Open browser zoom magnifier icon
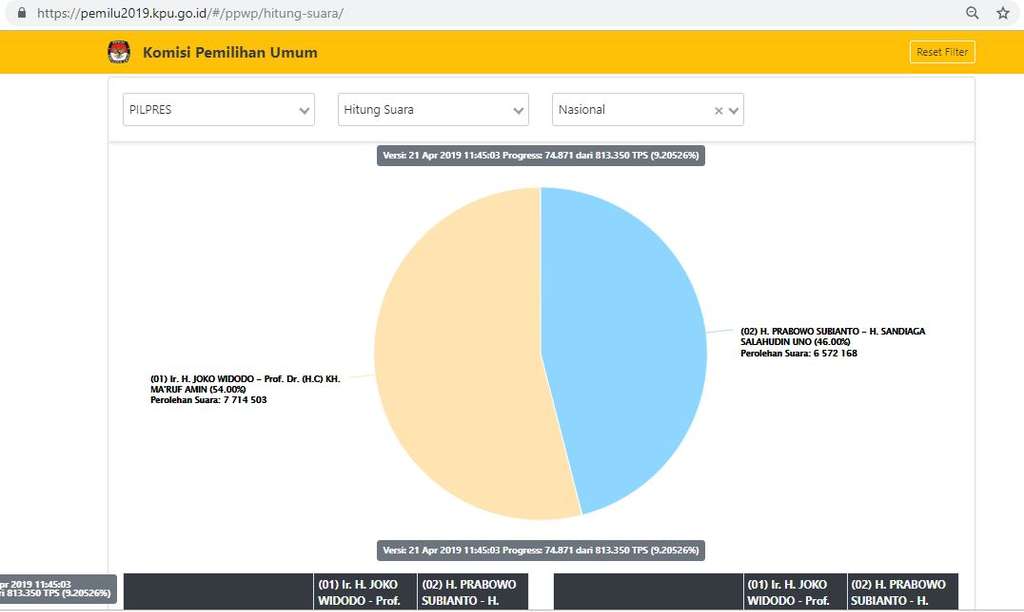The height and width of the screenshot is (612, 1024). pos(972,14)
